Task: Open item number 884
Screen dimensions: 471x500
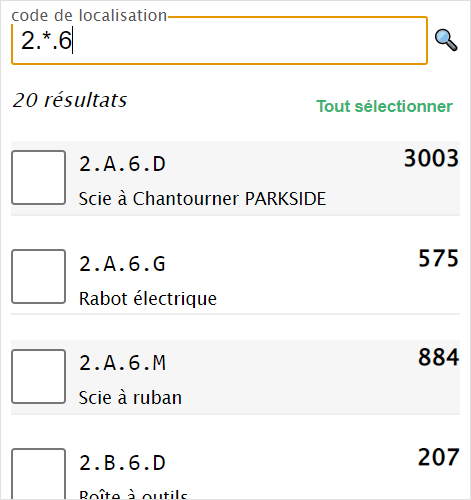Action: point(438,357)
